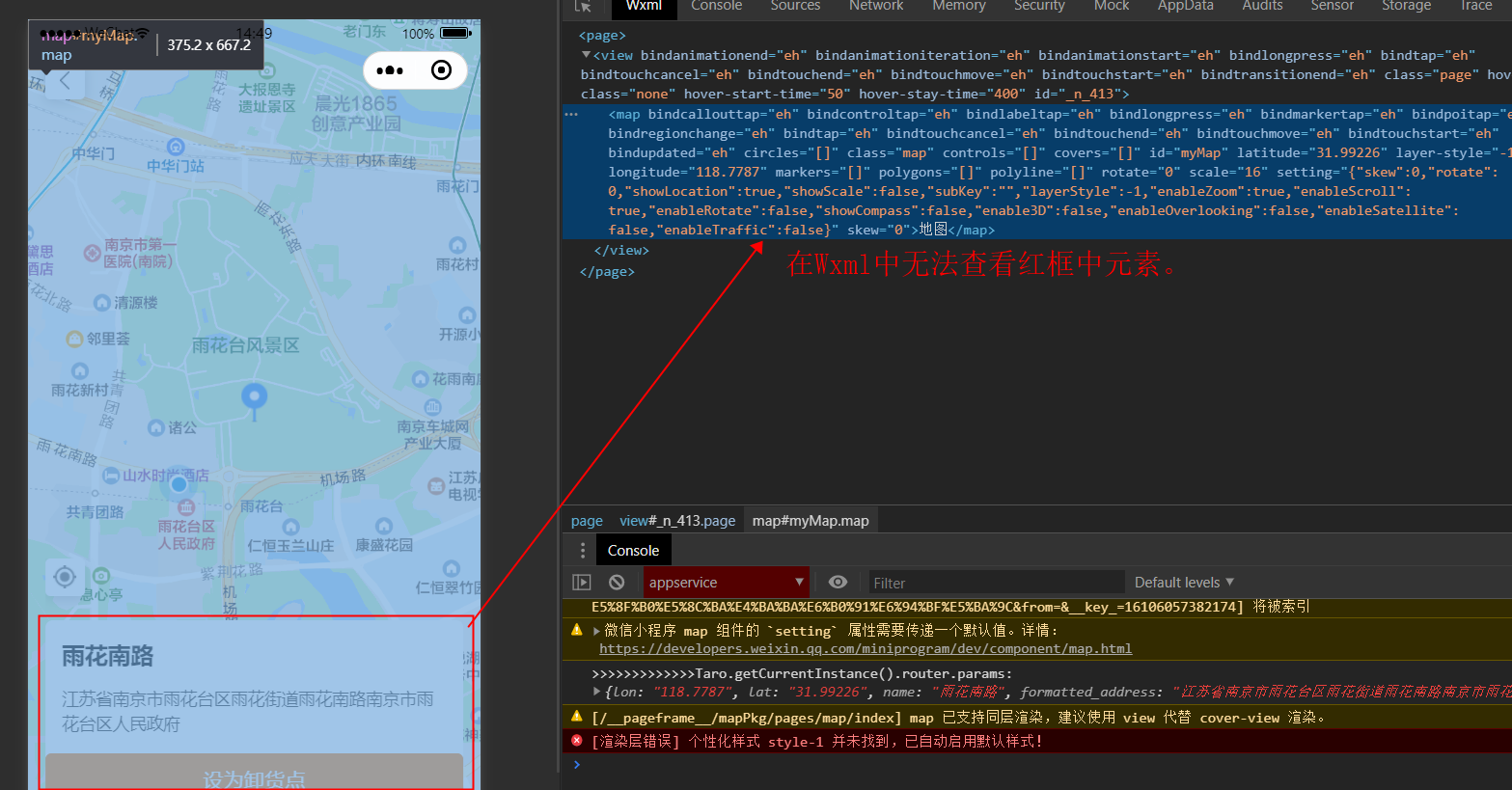This screenshot has width=1512, height=790.
Task: Switch to the Memory tab
Action: 958,6
